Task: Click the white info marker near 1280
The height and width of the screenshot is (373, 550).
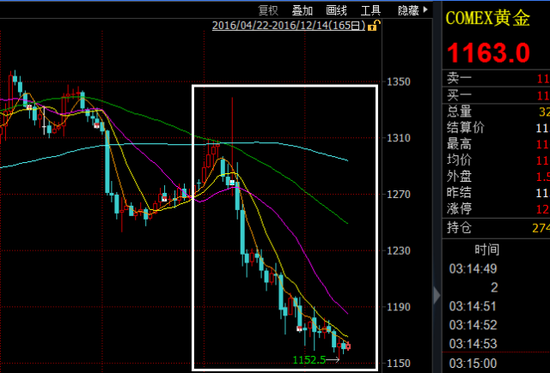Action: 232,182
